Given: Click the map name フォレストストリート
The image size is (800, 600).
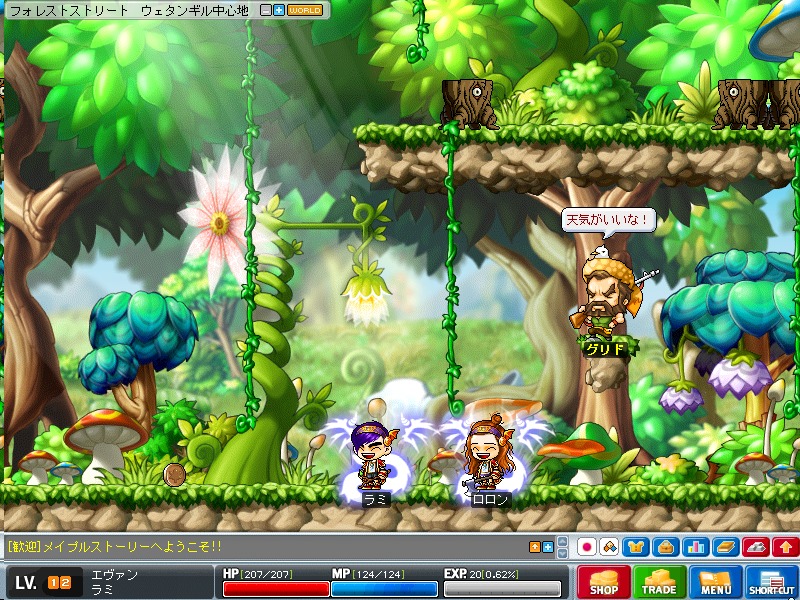Looking at the screenshot, I should [68, 10].
